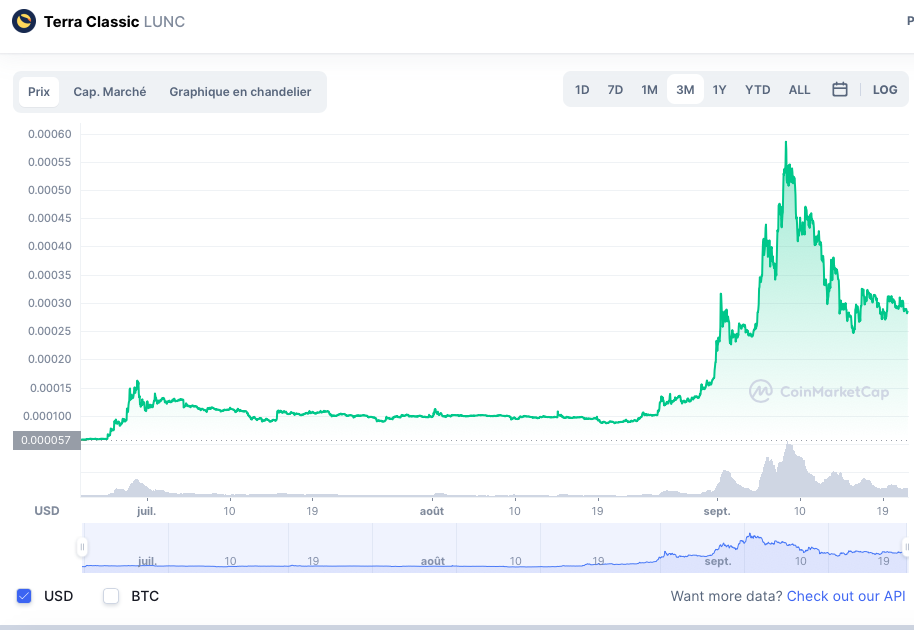Set chart range to 1M
The image size is (914, 630).
pyautogui.click(x=649, y=90)
